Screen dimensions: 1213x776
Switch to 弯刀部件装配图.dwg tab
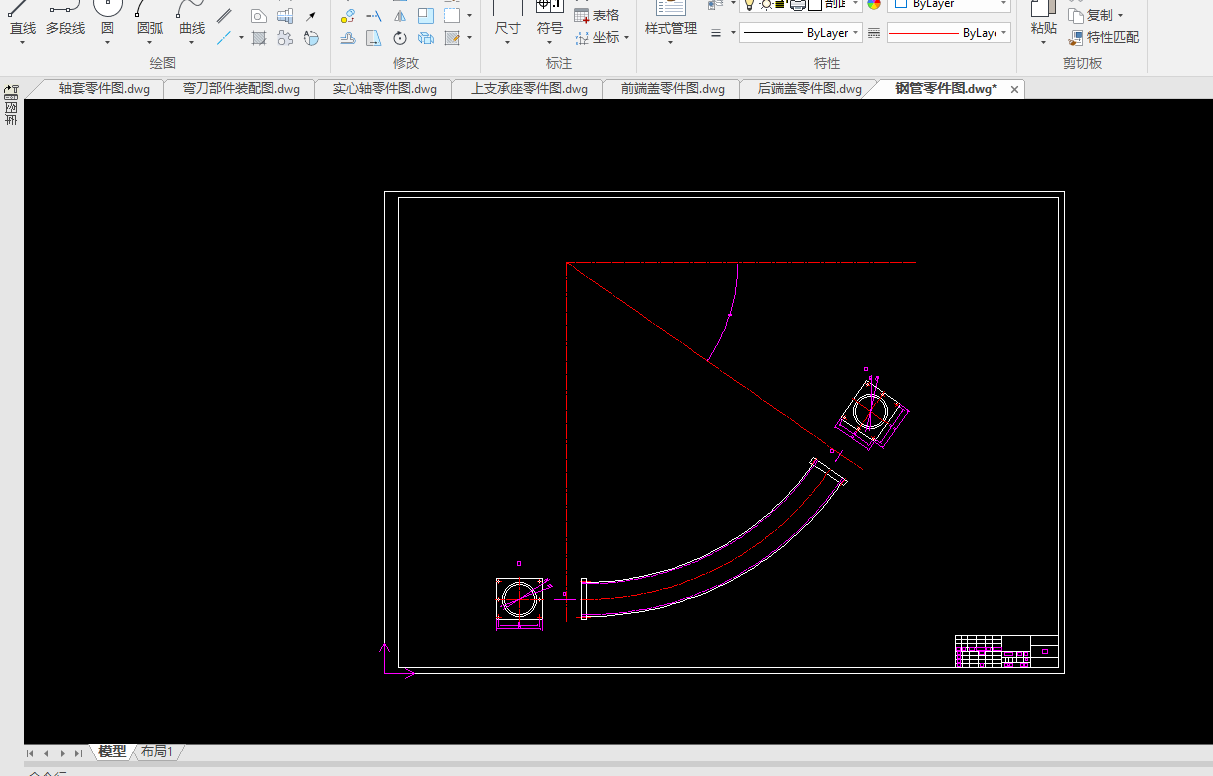pos(241,89)
